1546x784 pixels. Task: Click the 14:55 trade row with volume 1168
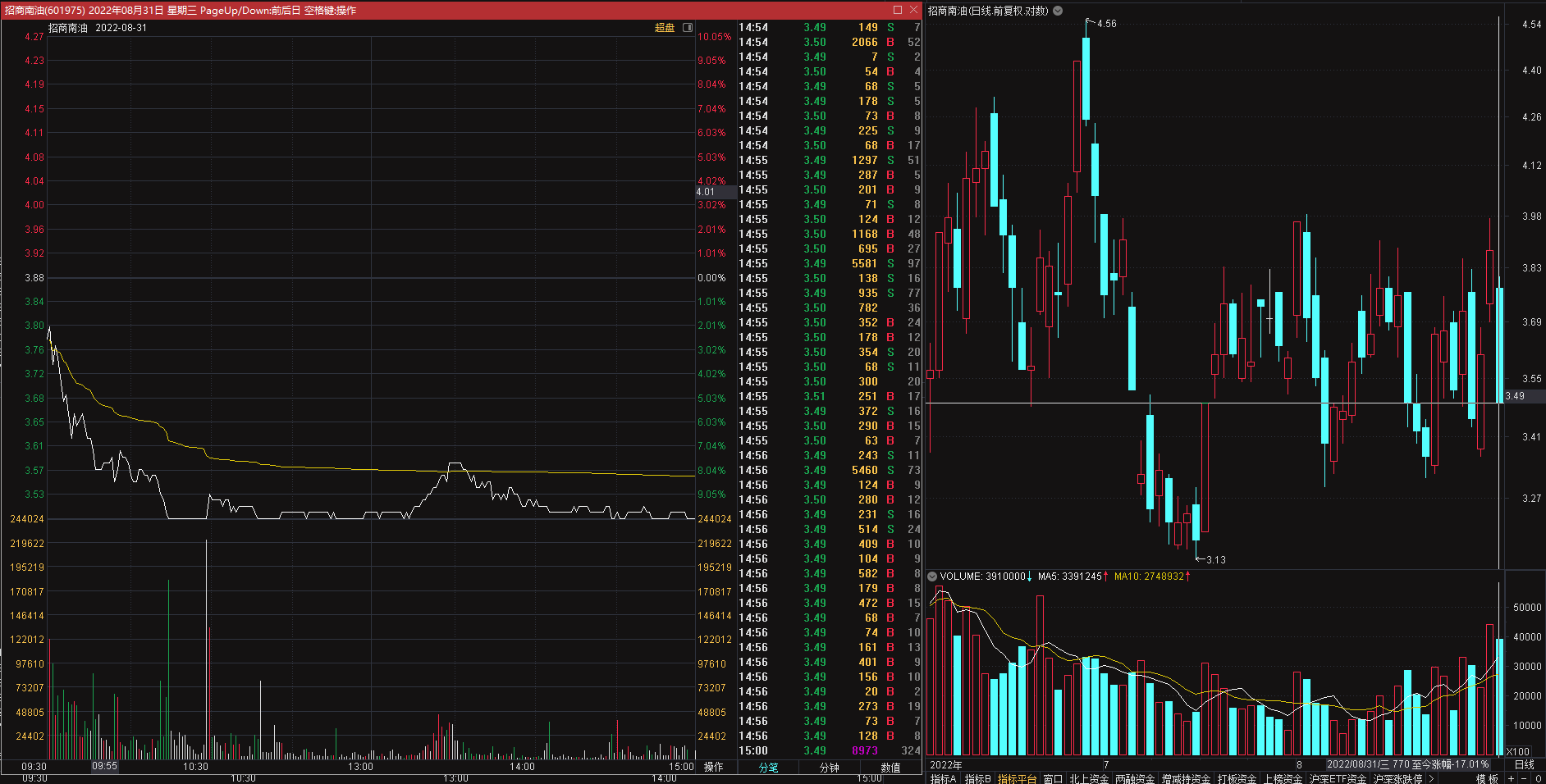point(830,234)
